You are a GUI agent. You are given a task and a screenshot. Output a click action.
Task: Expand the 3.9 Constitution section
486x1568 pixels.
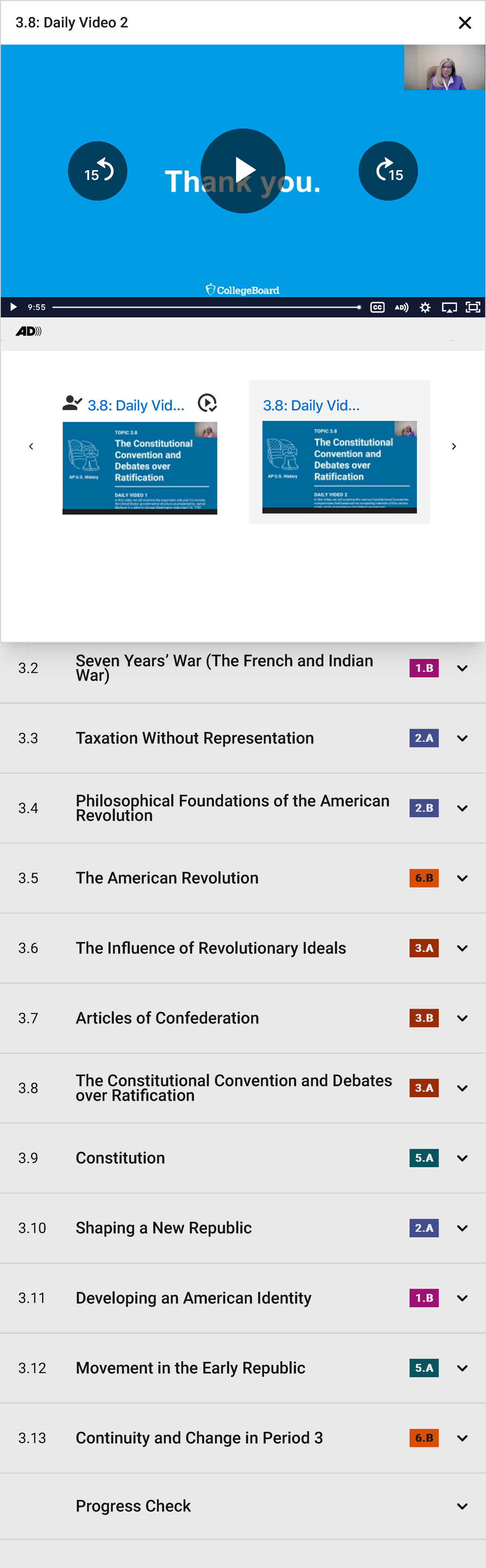[x=462, y=1158]
